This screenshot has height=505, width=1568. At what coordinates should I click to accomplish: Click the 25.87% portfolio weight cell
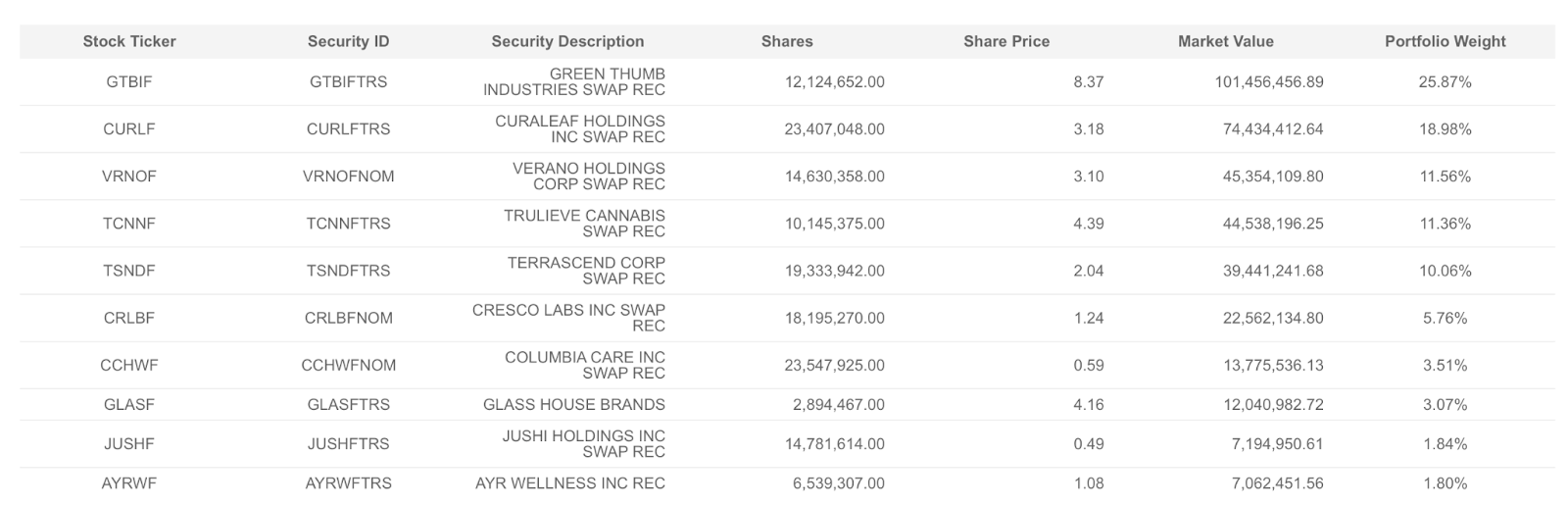(1445, 82)
